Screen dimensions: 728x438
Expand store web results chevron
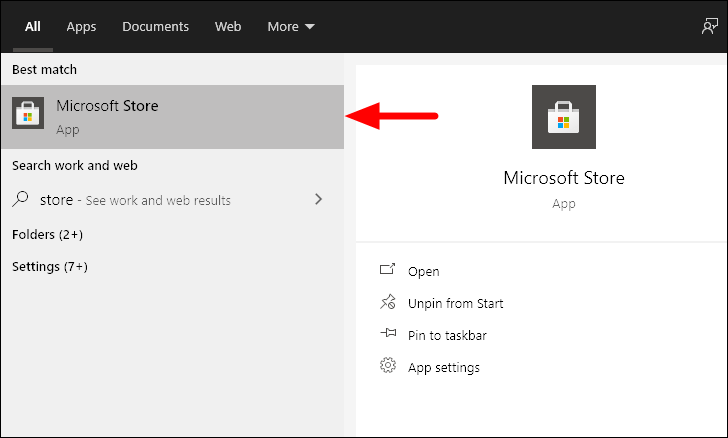click(318, 199)
